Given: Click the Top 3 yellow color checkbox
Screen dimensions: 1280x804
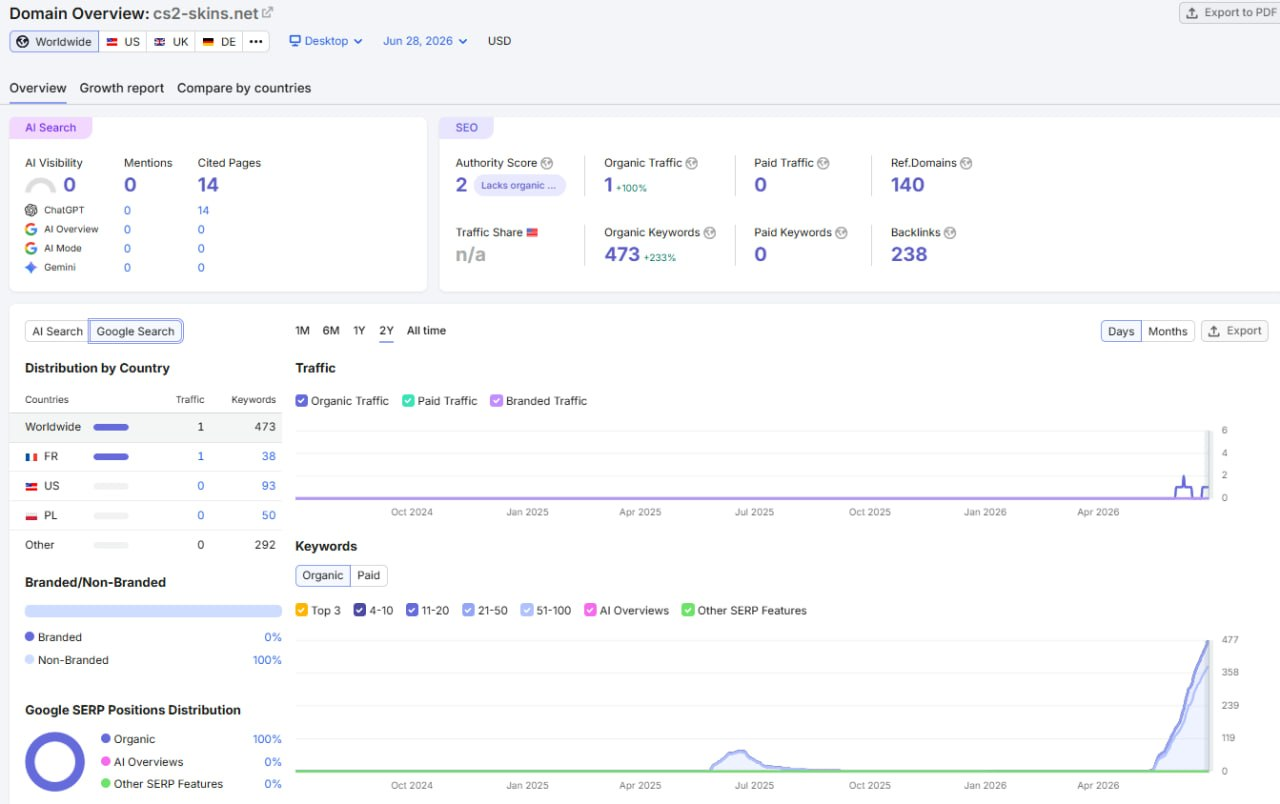Looking at the screenshot, I should (302, 610).
